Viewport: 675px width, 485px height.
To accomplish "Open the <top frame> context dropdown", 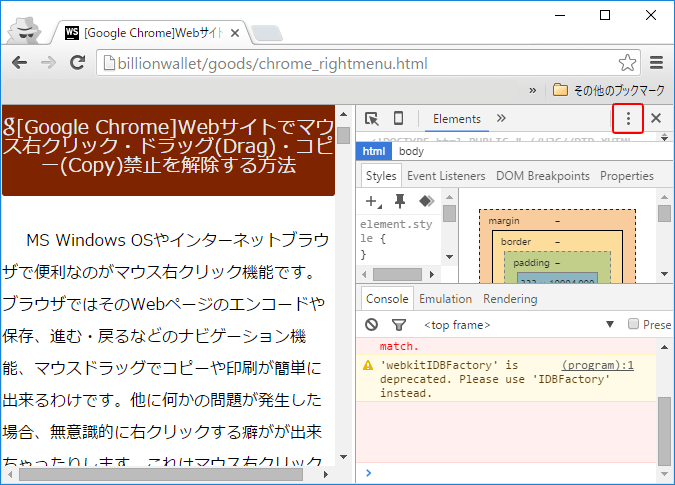I will tap(518, 325).
